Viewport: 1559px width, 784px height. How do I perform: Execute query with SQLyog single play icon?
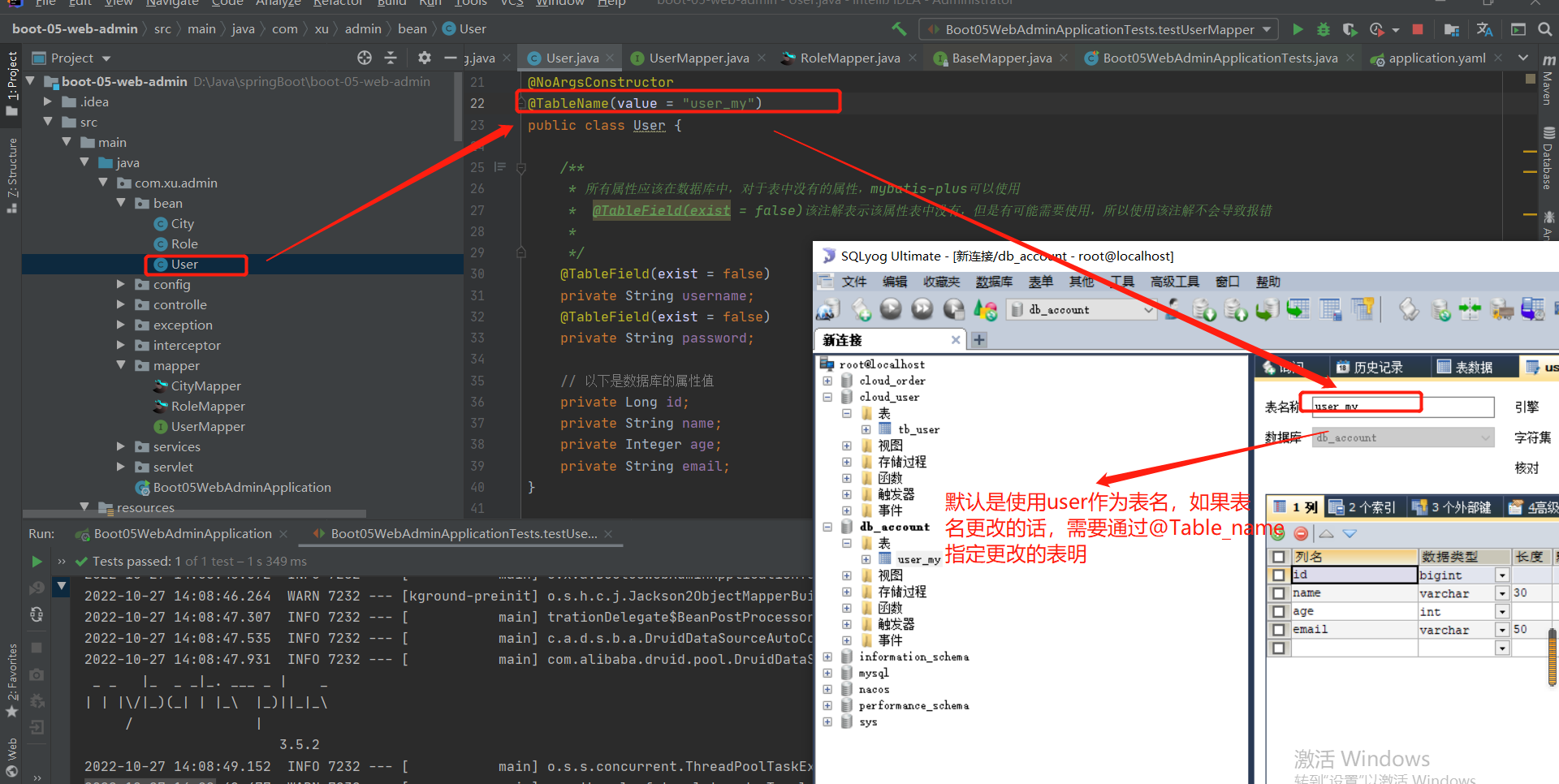pyautogui.click(x=891, y=309)
